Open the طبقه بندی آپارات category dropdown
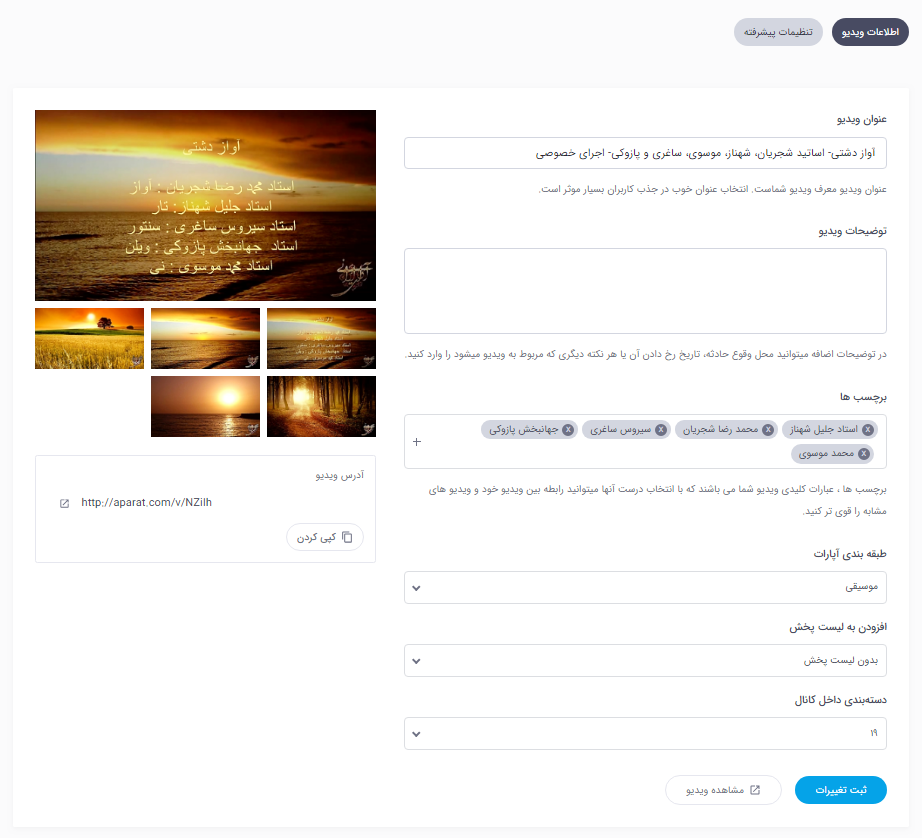This screenshot has width=922, height=838. 645,587
